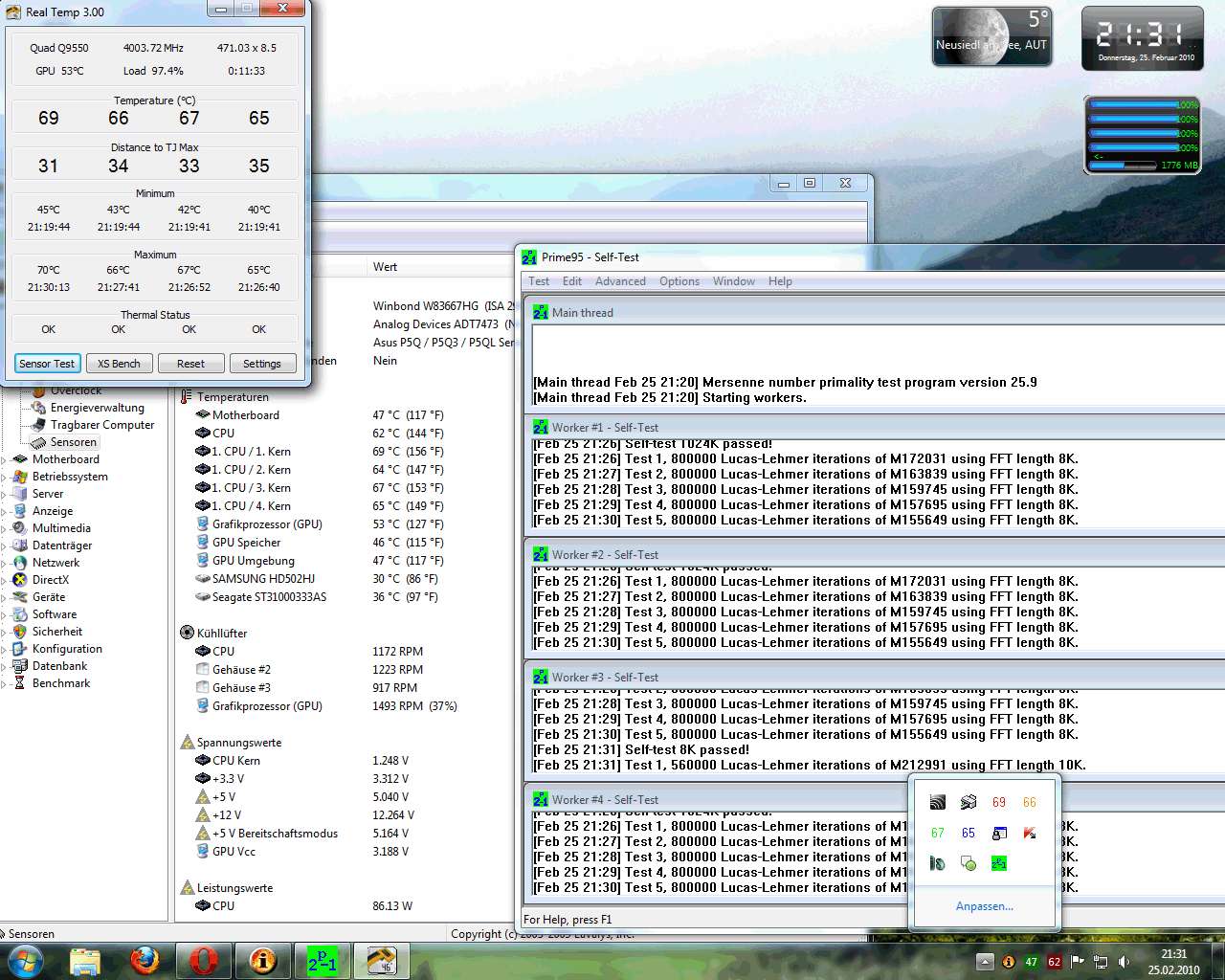Screen dimensions: 1225x980
Task: Expand the Server tree node
Action: pyautogui.click(x=5, y=495)
